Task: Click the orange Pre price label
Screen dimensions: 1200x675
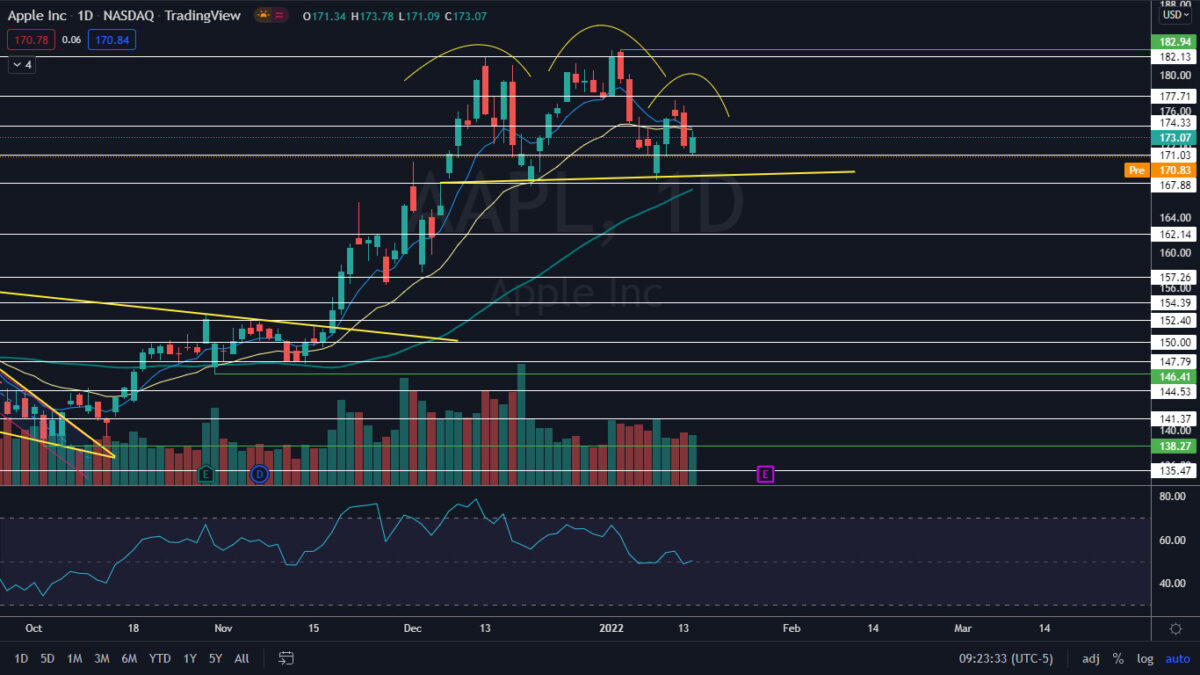Action: [1136, 170]
